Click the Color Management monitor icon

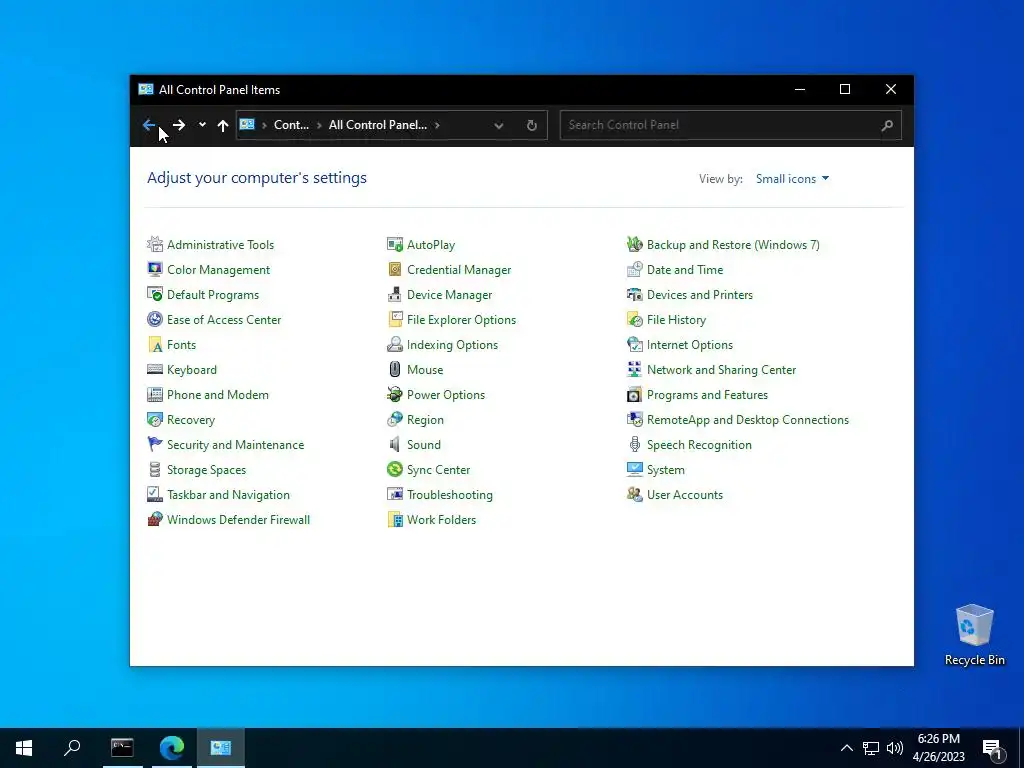155,270
